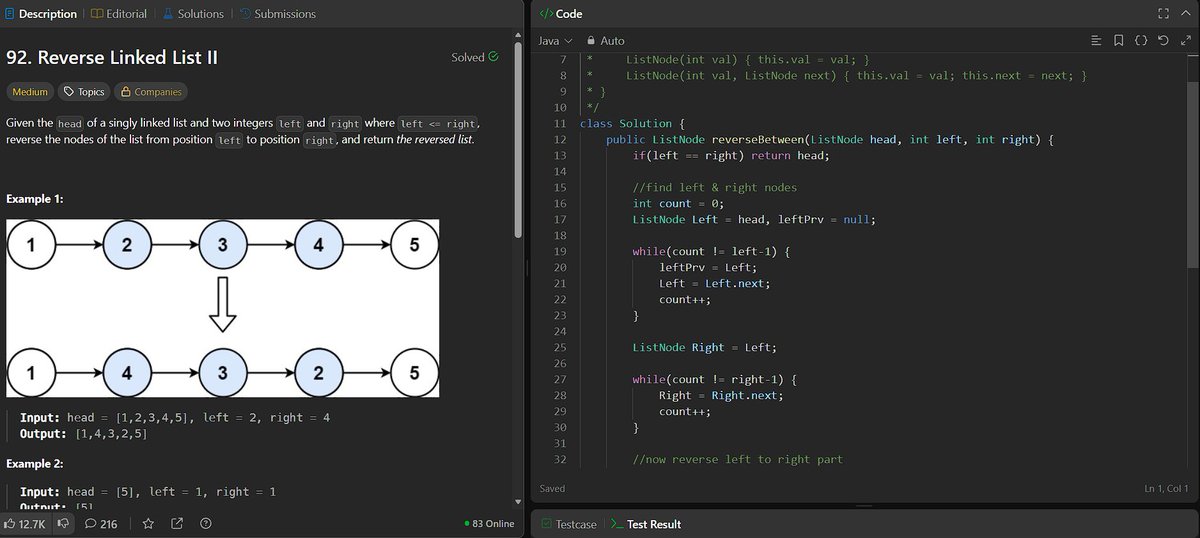Screen dimensions: 1200x538
Task: Click the 'class Solution {' code line
Action: click(x=630, y=123)
